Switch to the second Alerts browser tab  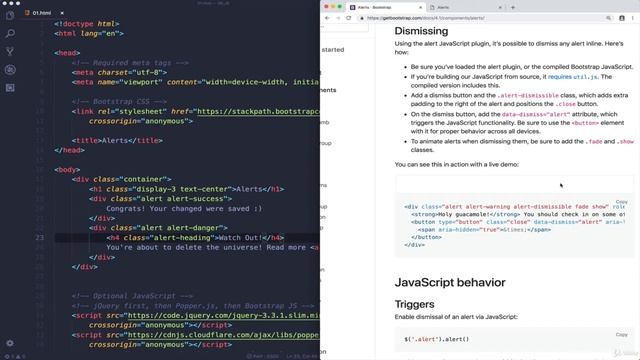click(465, 7)
